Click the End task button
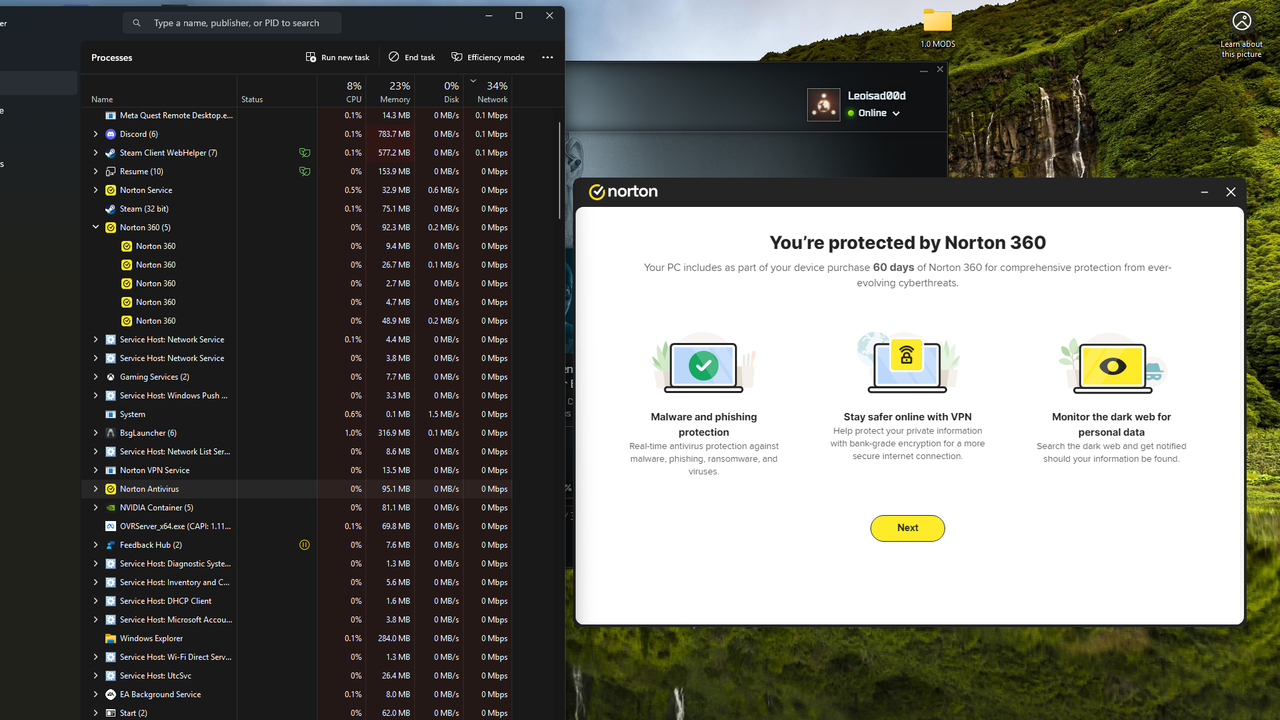This screenshot has height=720, width=1280. tap(412, 57)
